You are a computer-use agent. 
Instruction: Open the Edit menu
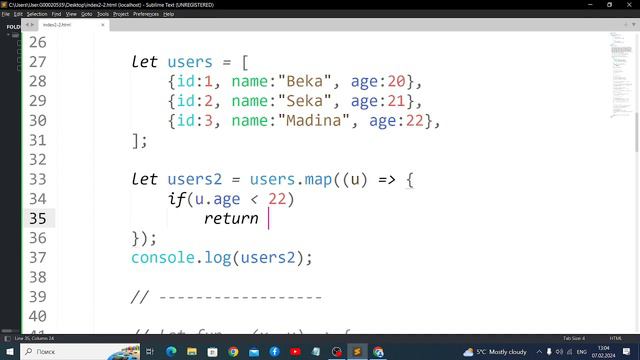tap(18, 14)
